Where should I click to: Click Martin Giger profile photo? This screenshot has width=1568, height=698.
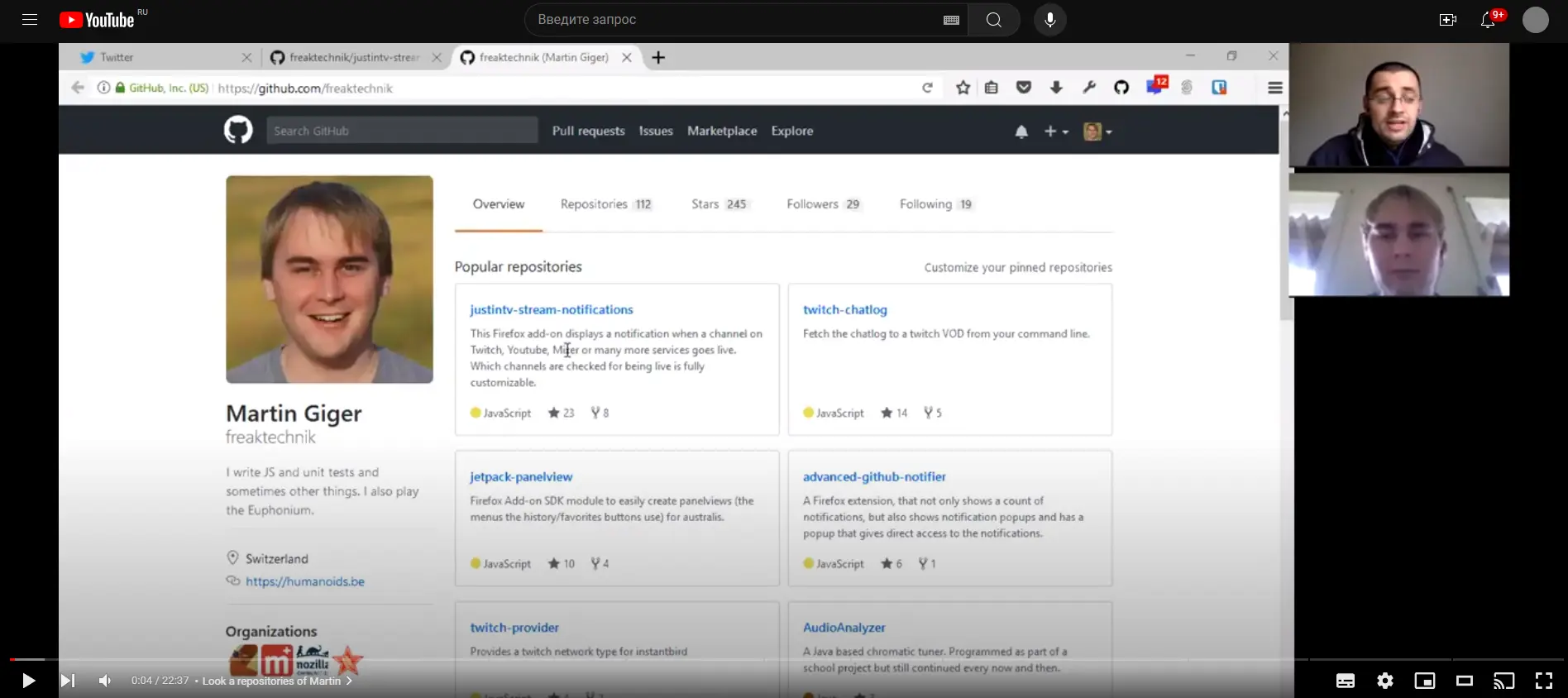click(329, 279)
